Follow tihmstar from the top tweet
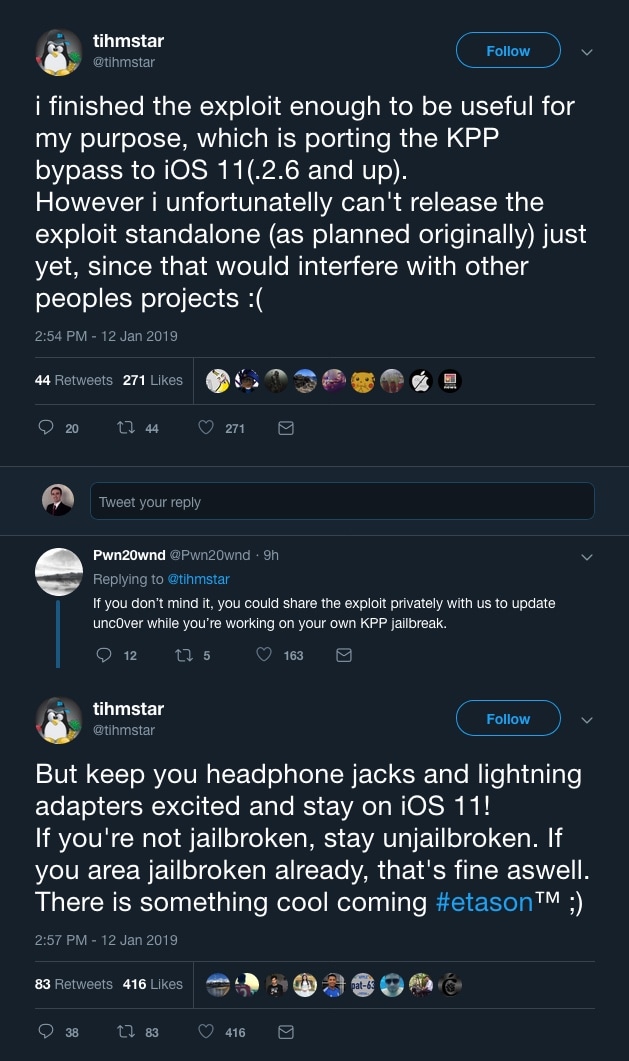 point(508,51)
